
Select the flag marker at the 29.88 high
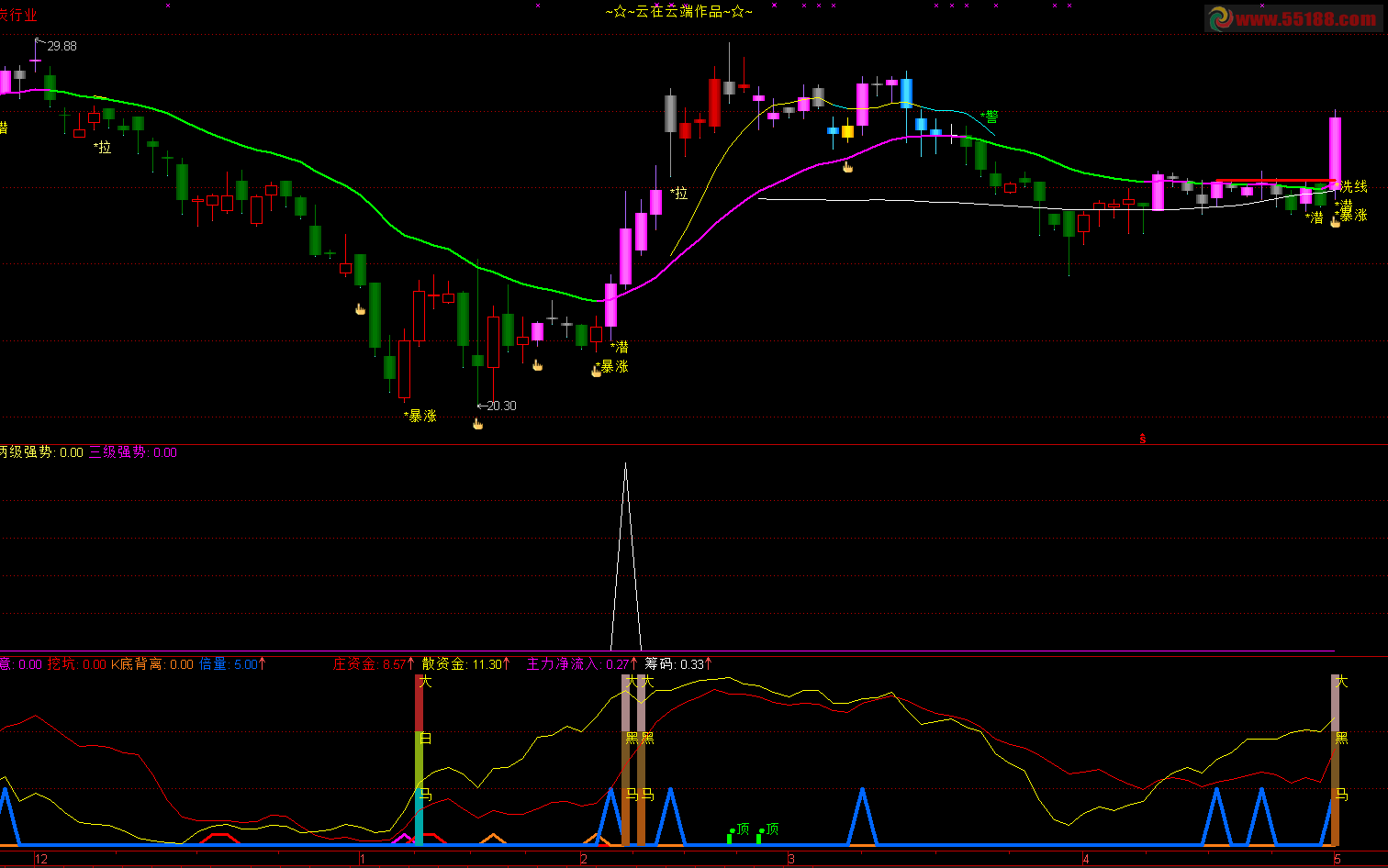tap(39, 41)
